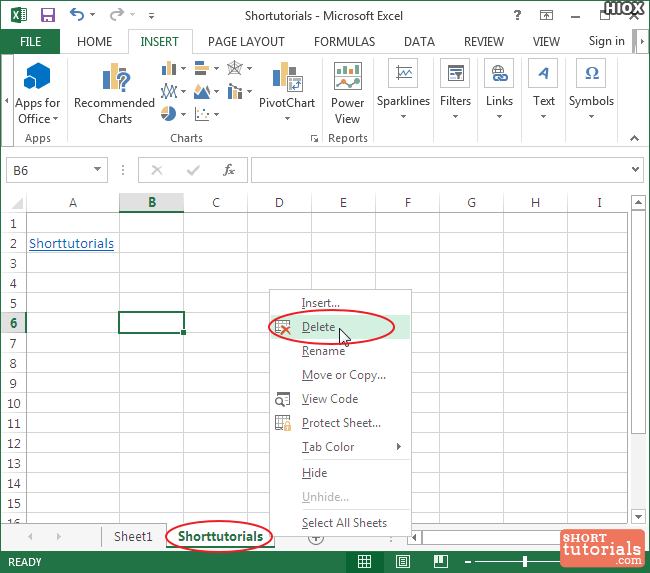Open Recommended Charts
Image resolution: width=650 pixels, height=573 pixels.
[114, 94]
